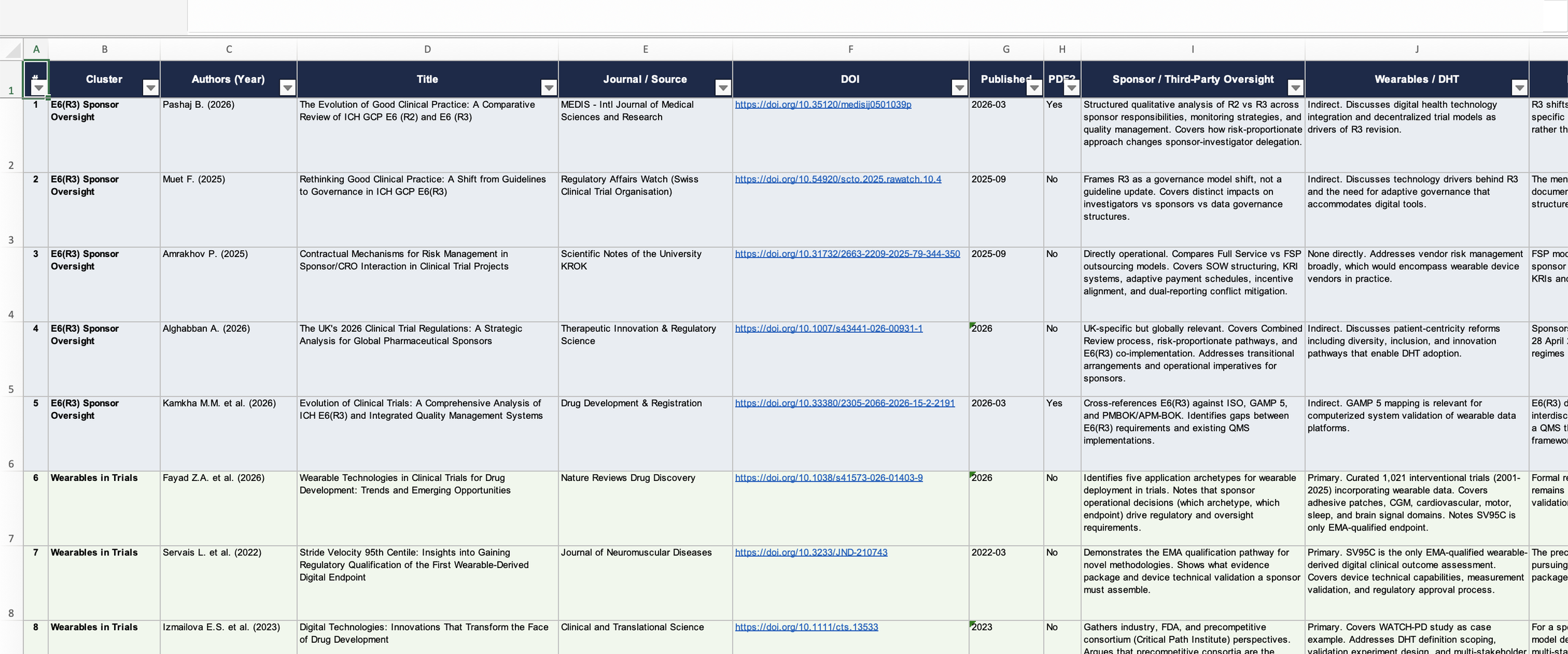Screen dimensions: 1568x654
Task: Select row 1 header
Action: pos(11,79)
